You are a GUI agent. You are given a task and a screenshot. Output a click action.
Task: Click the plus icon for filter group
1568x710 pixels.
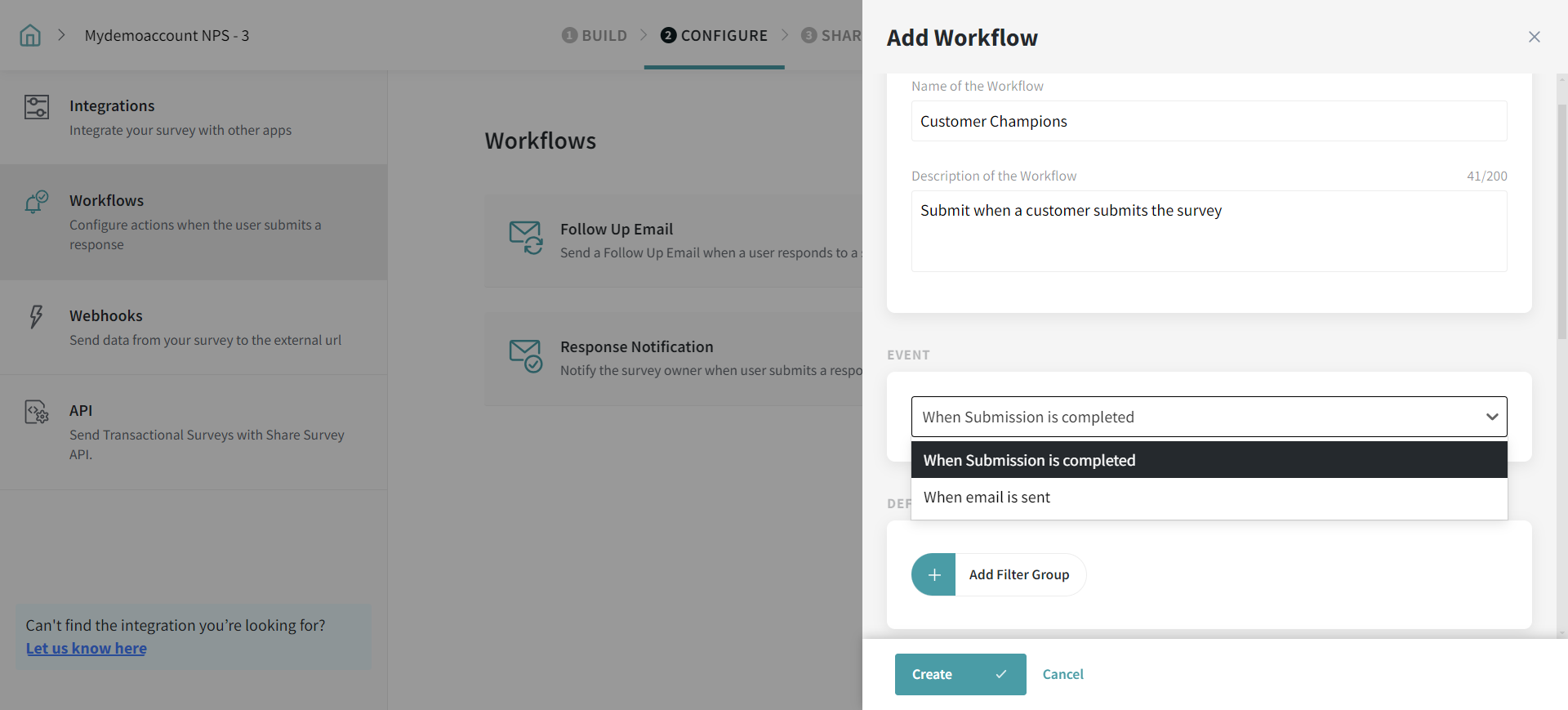[x=934, y=574]
